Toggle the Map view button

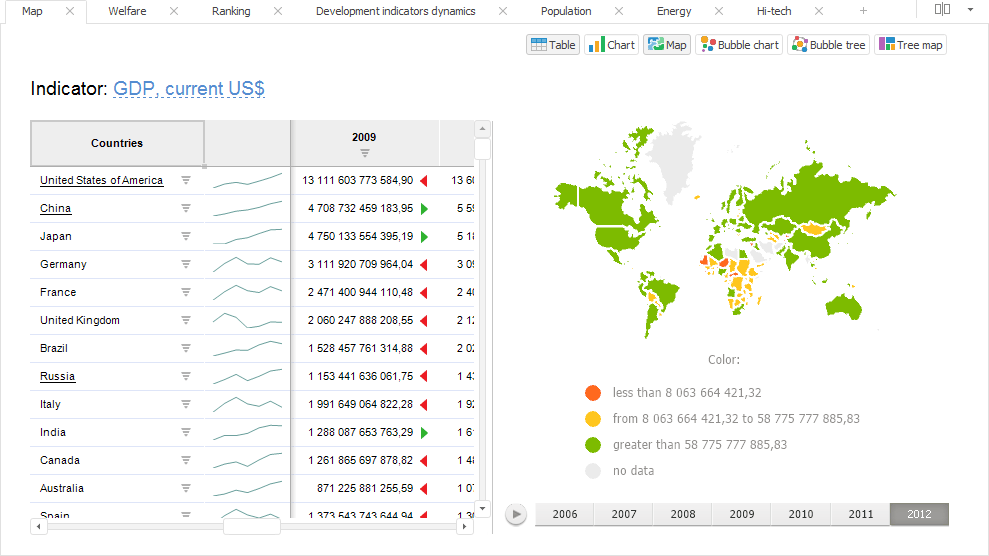point(667,45)
